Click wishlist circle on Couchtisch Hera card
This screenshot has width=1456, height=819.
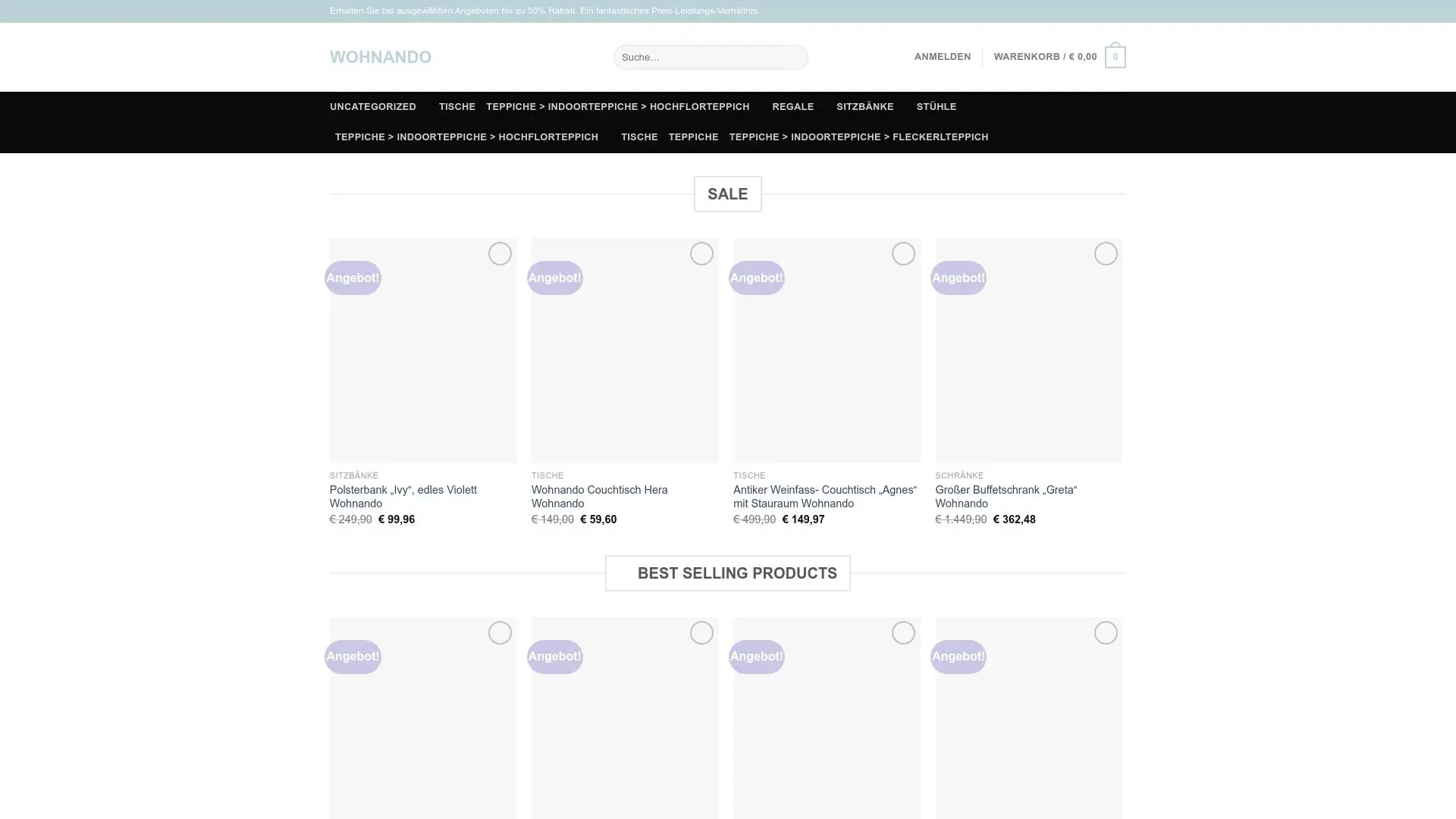coord(701,253)
